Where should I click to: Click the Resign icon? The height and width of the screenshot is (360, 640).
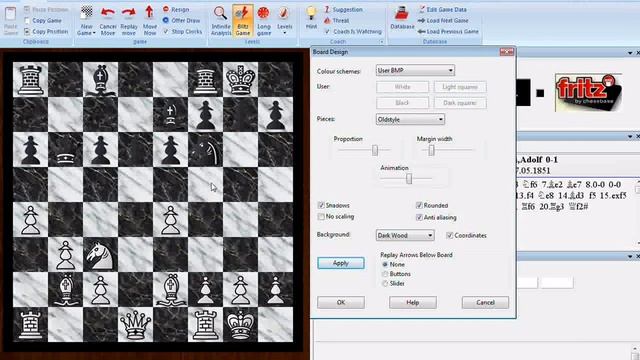pyautogui.click(x=166, y=9)
